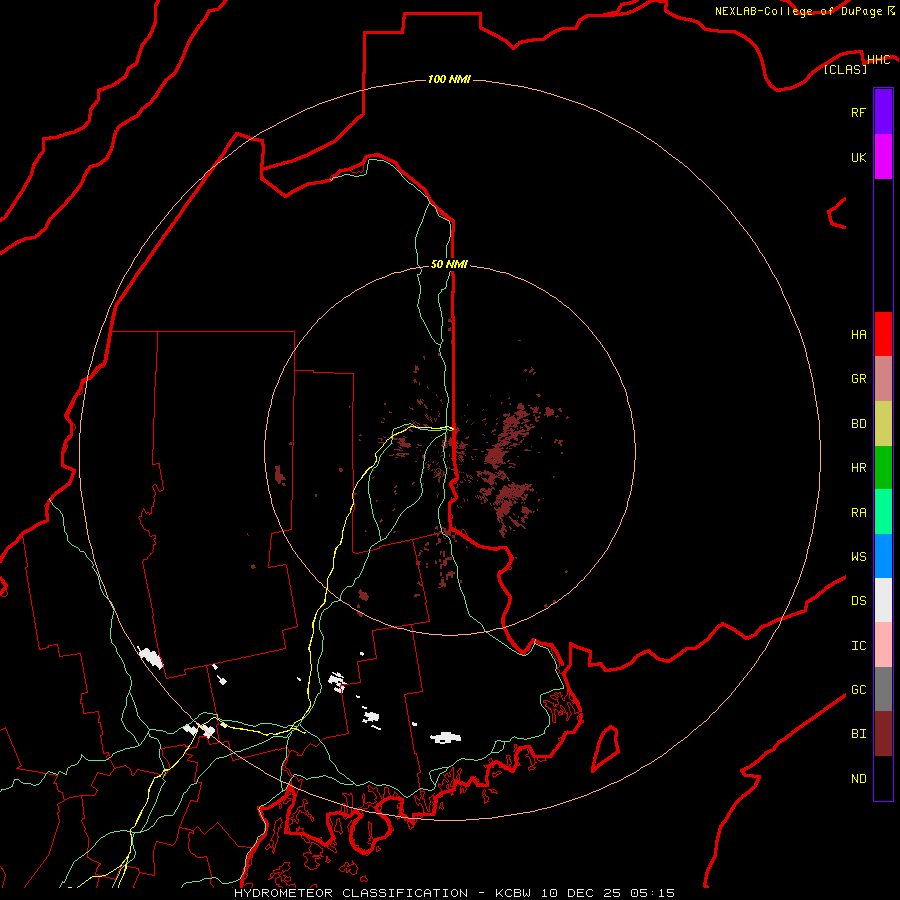The width and height of the screenshot is (900, 900).
Task: Click the RA legend label
Action: (858, 513)
